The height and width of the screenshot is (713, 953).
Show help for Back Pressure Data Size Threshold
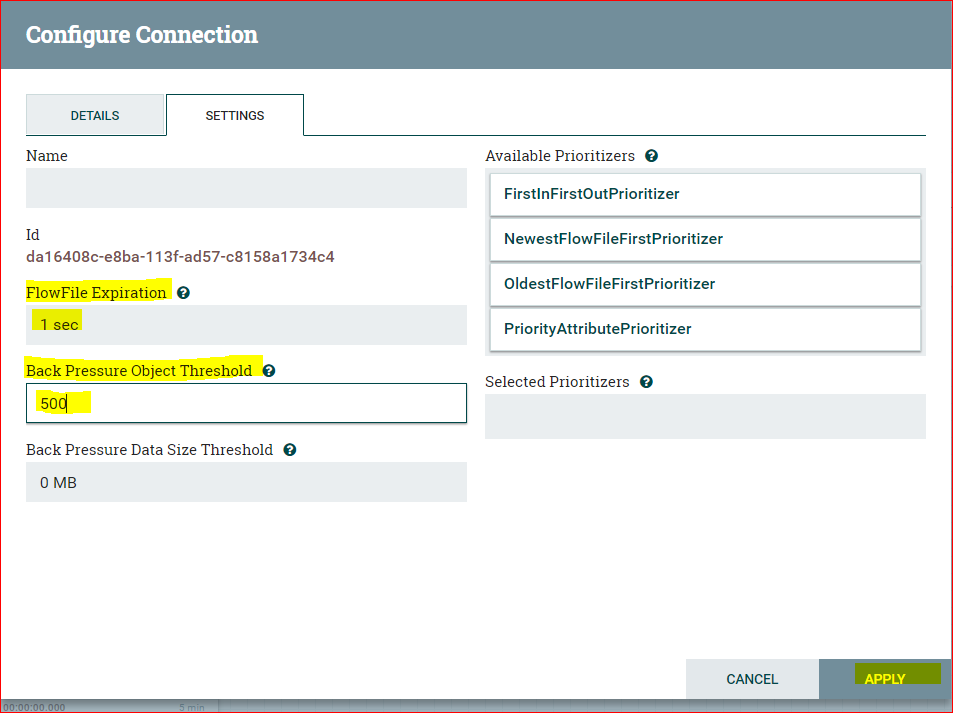290,450
